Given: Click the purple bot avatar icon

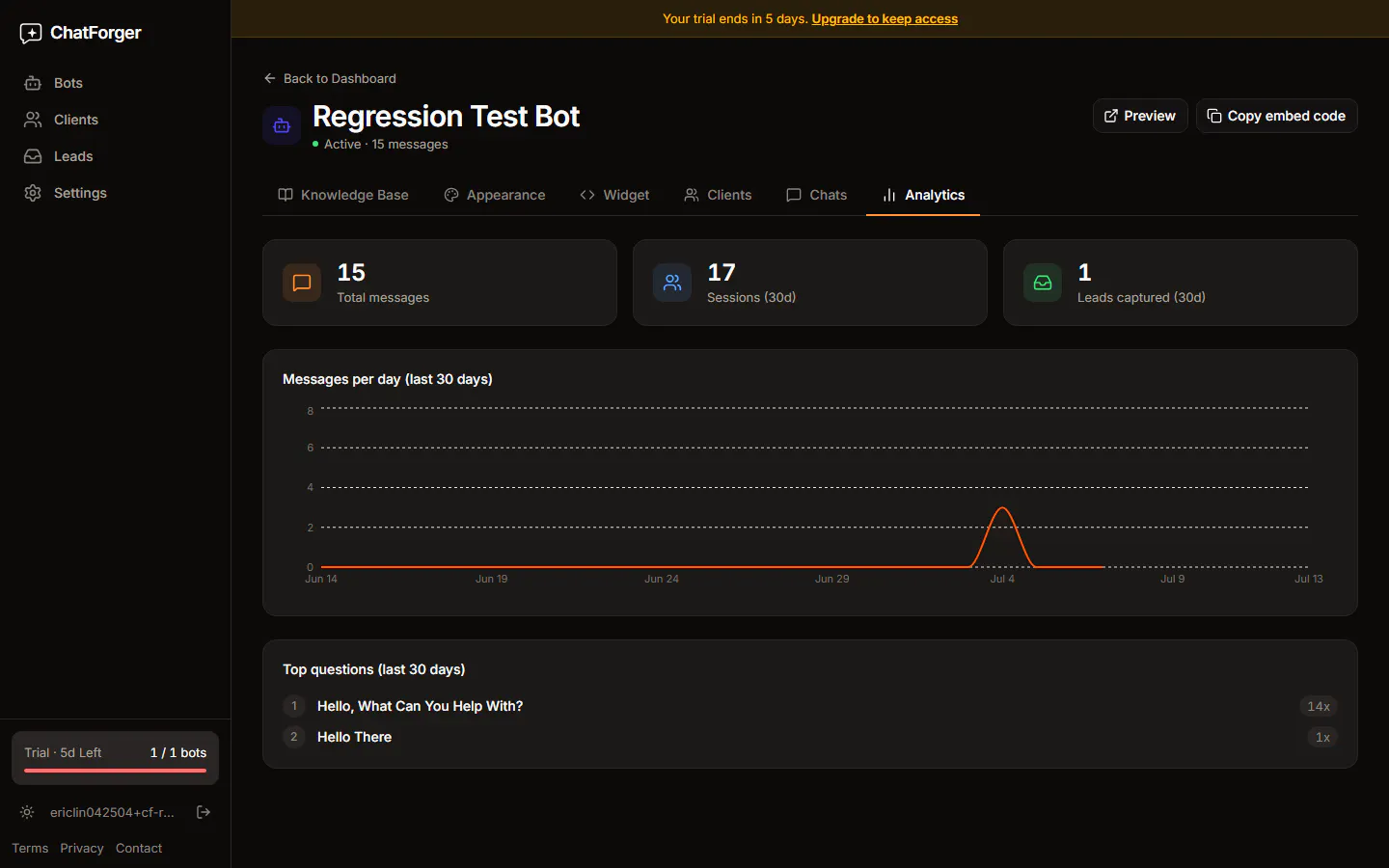Looking at the screenshot, I should (282, 125).
